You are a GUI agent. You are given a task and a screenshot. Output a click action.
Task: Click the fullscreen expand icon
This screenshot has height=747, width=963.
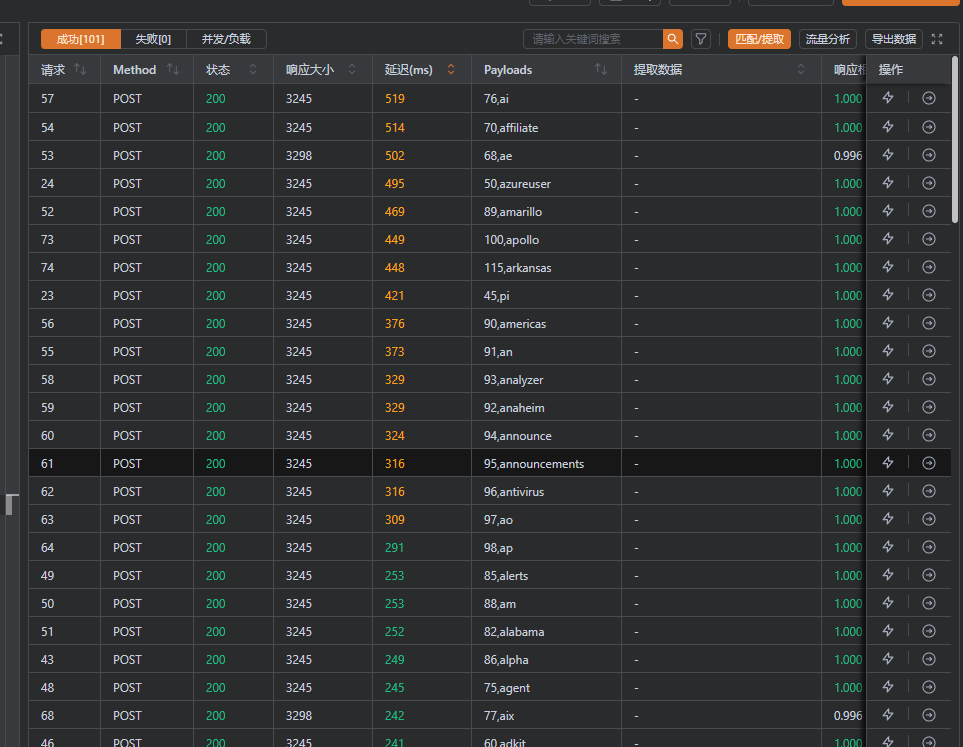click(x=937, y=39)
